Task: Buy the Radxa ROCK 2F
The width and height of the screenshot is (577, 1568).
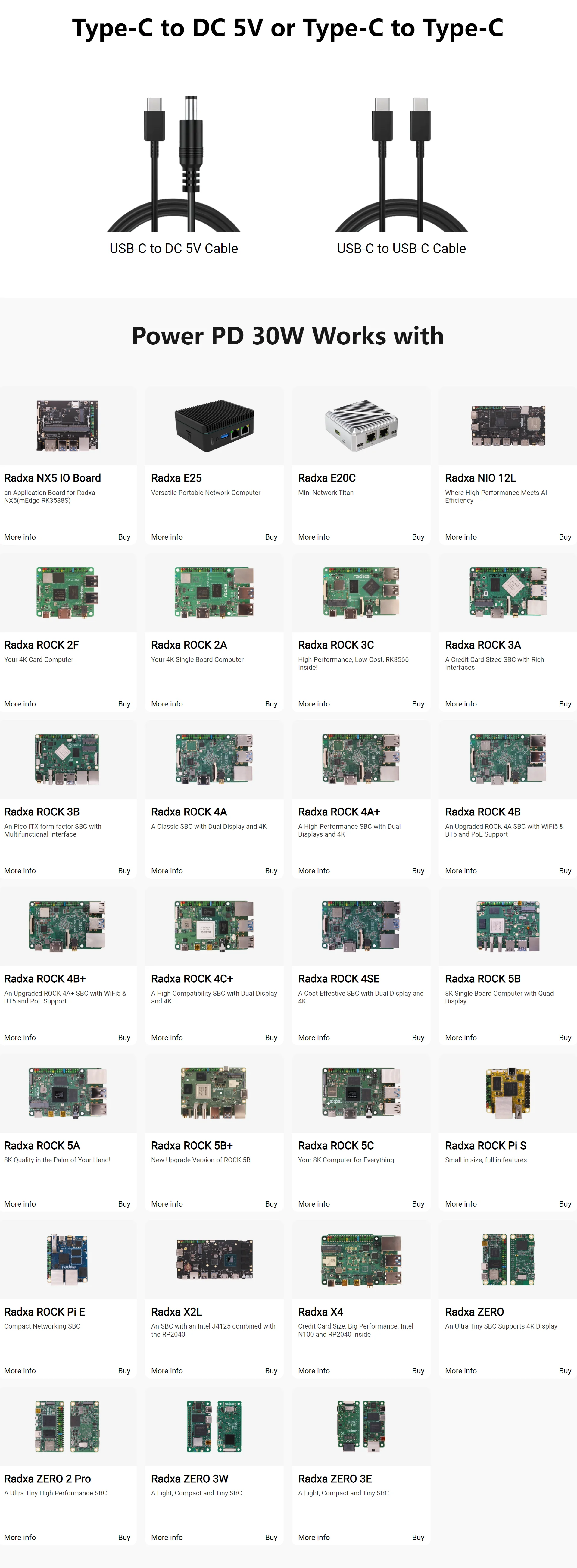Action: pyautogui.click(x=124, y=704)
